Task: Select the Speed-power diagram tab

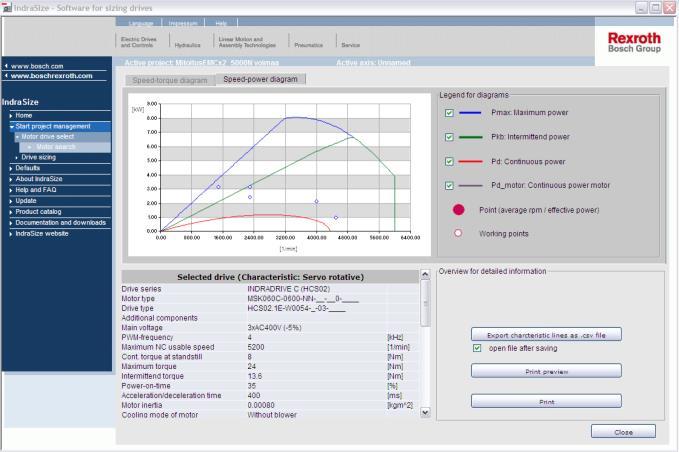Action: point(261,79)
